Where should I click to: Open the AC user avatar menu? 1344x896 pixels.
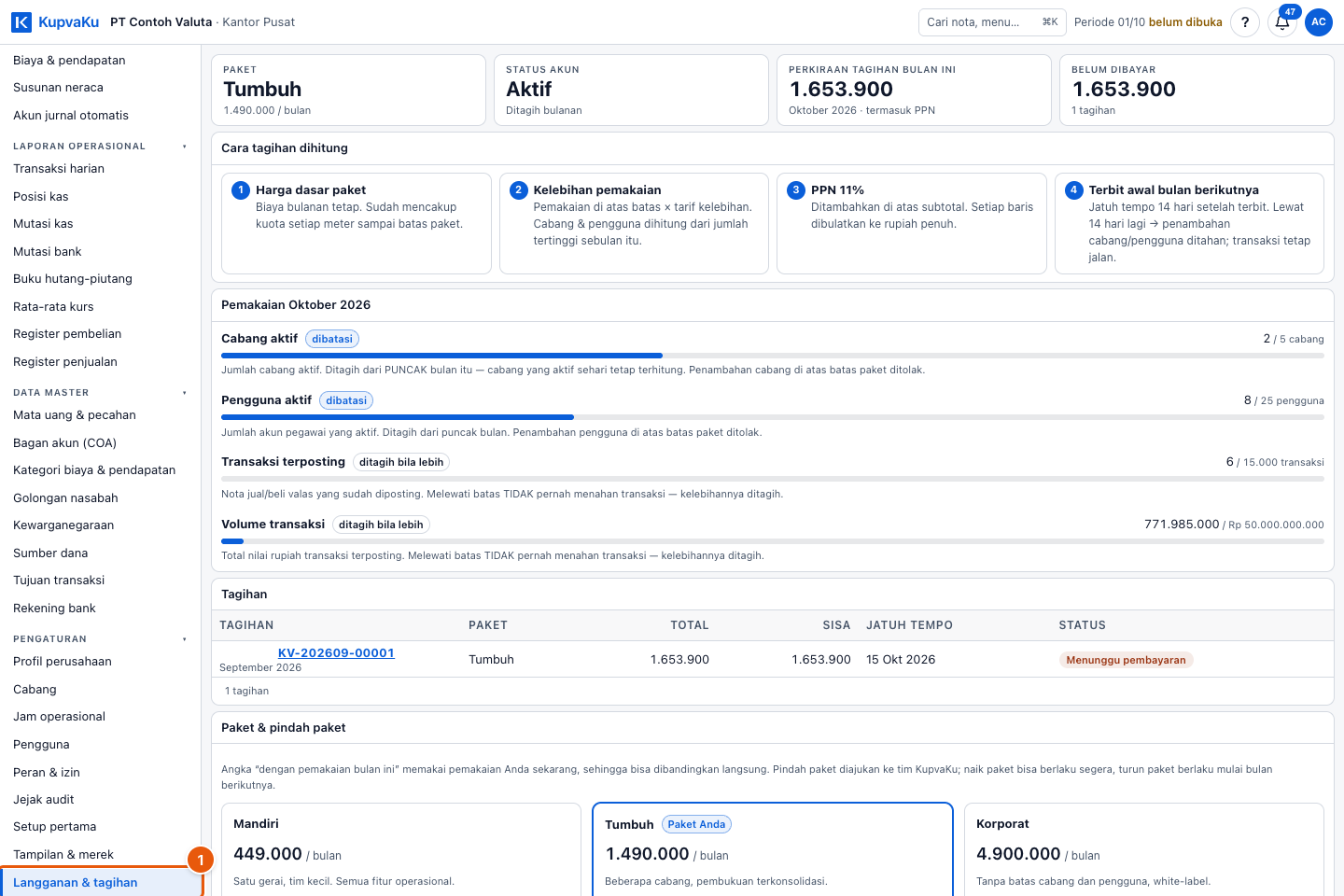pyautogui.click(x=1319, y=22)
